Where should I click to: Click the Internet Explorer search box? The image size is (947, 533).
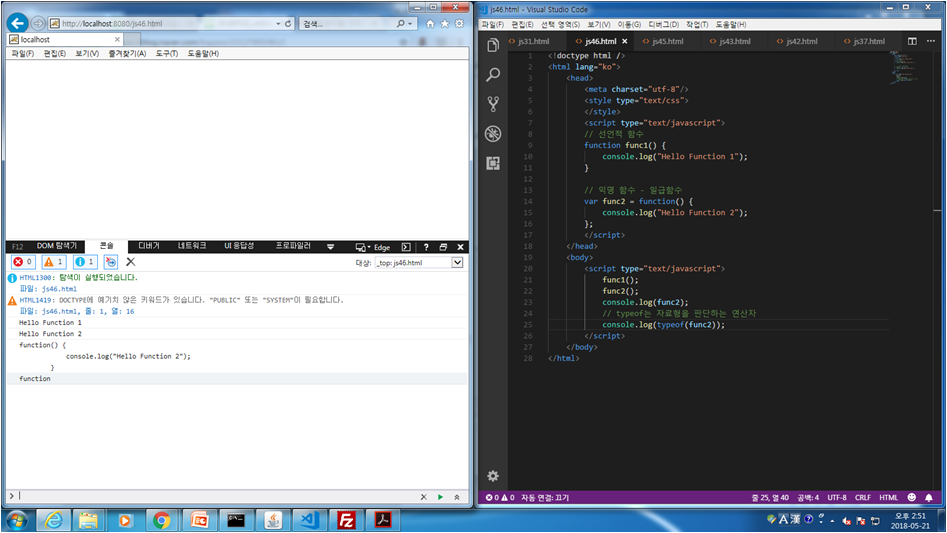click(x=348, y=24)
